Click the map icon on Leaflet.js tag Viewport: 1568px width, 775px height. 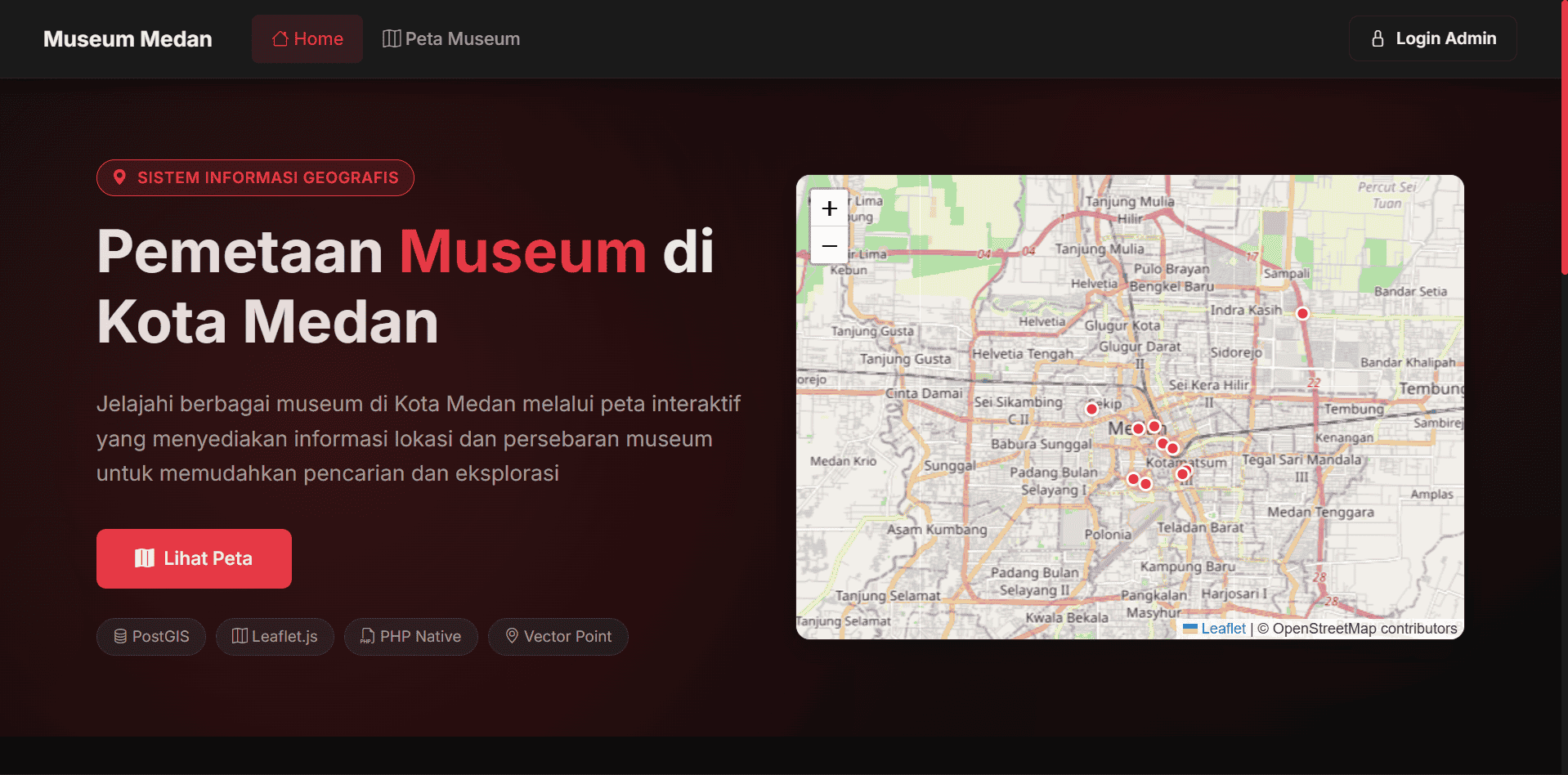pos(240,636)
